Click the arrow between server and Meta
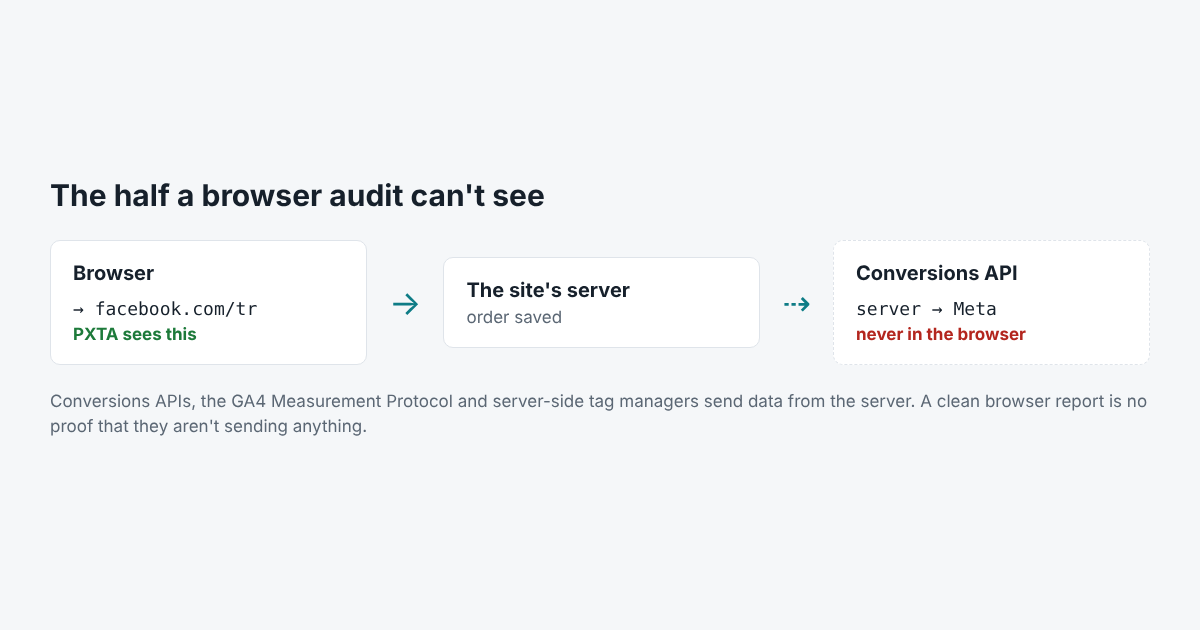Image resolution: width=1200 pixels, height=630 pixels. pyautogui.click(x=937, y=309)
